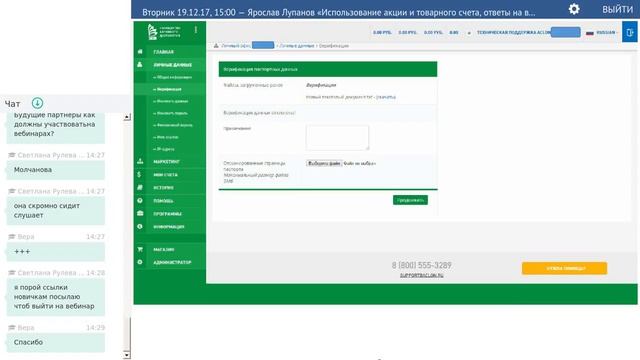Click Личные данные breadcrumb link
This screenshot has width=640, height=360.
point(297,46)
